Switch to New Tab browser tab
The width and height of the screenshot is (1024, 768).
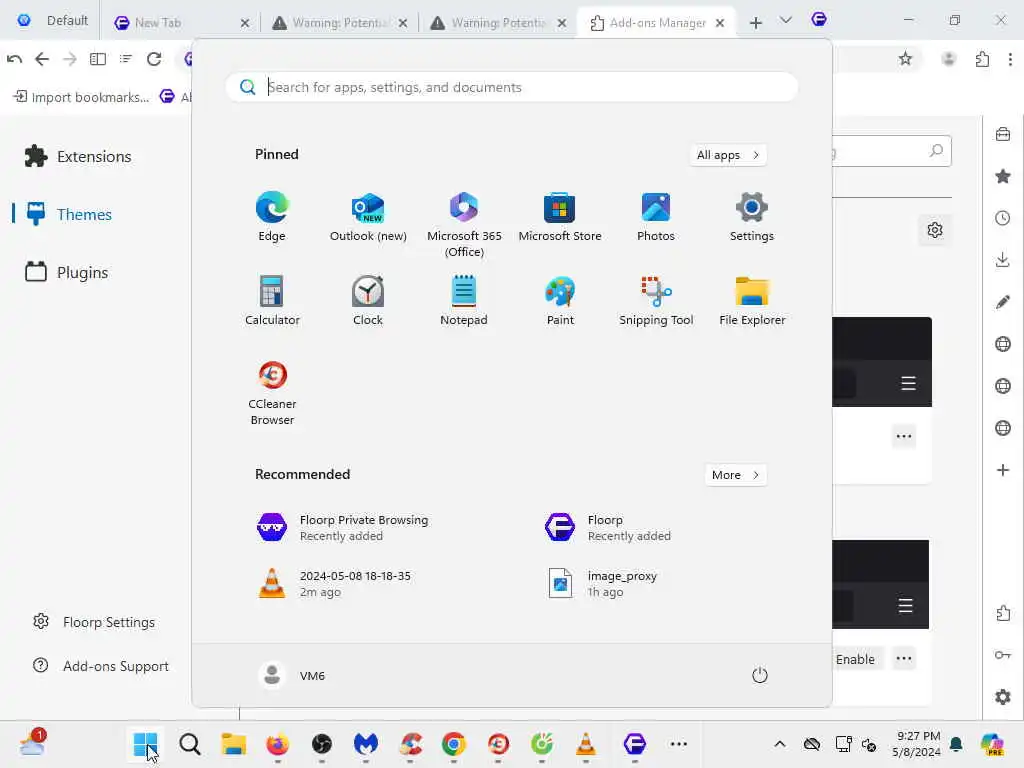point(174,23)
